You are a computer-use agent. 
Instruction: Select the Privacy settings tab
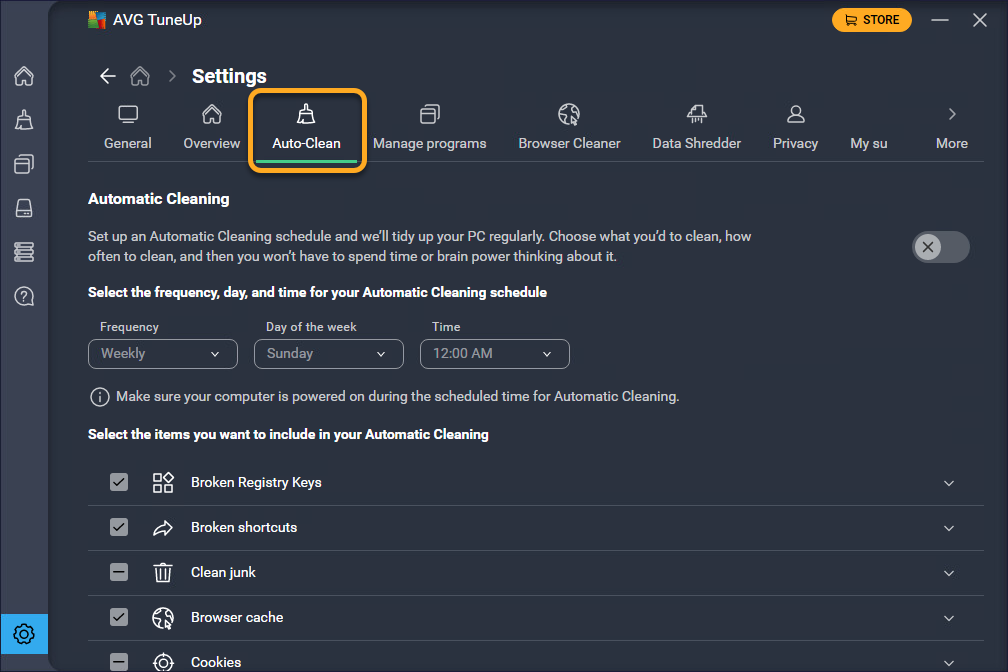[795, 127]
